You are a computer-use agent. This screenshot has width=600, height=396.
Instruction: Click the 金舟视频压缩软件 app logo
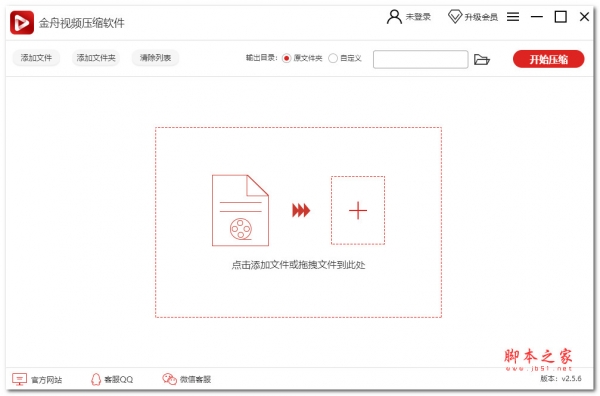coord(21,23)
